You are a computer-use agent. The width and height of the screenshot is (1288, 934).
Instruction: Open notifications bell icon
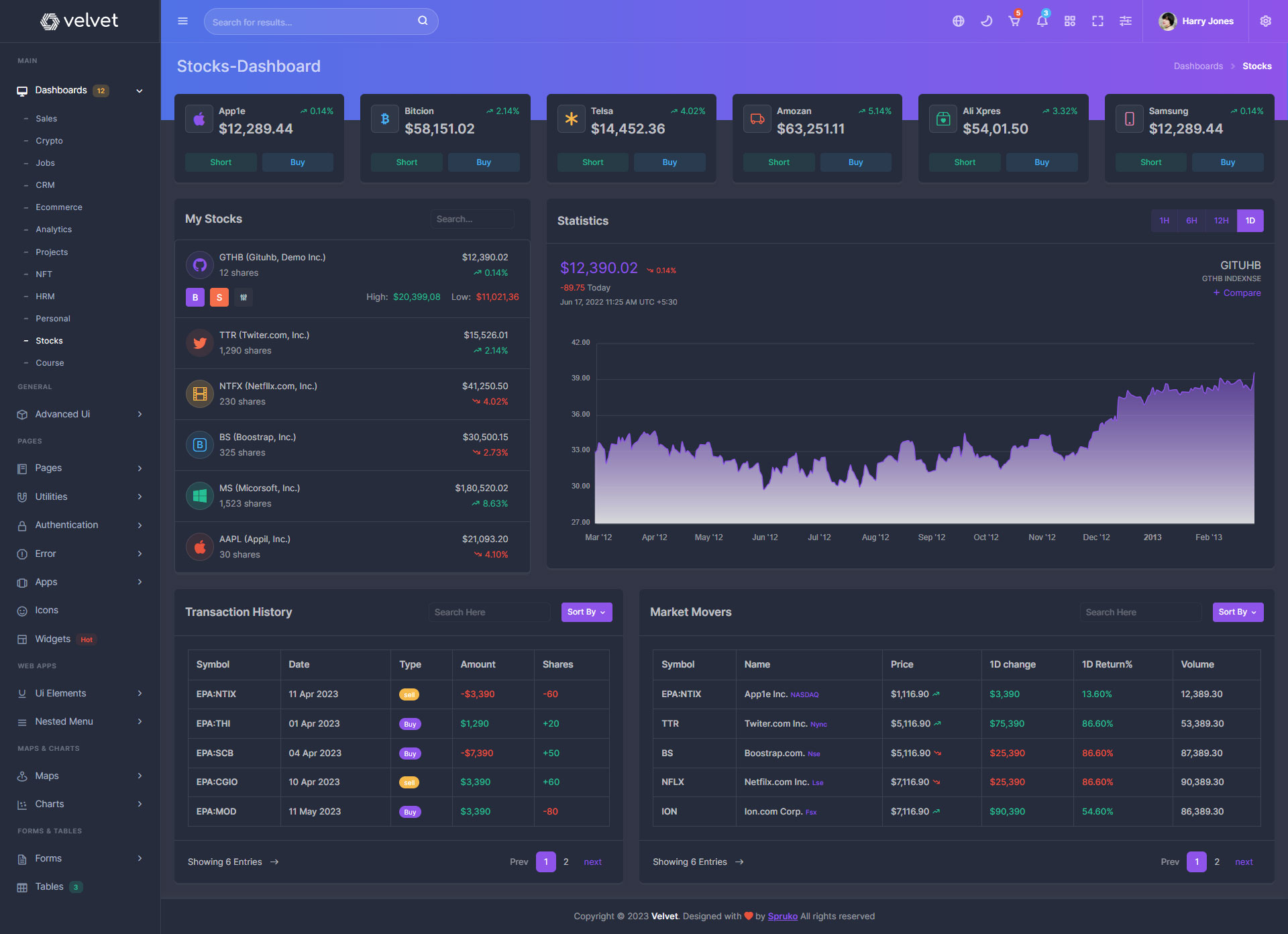click(x=1042, y=21)
